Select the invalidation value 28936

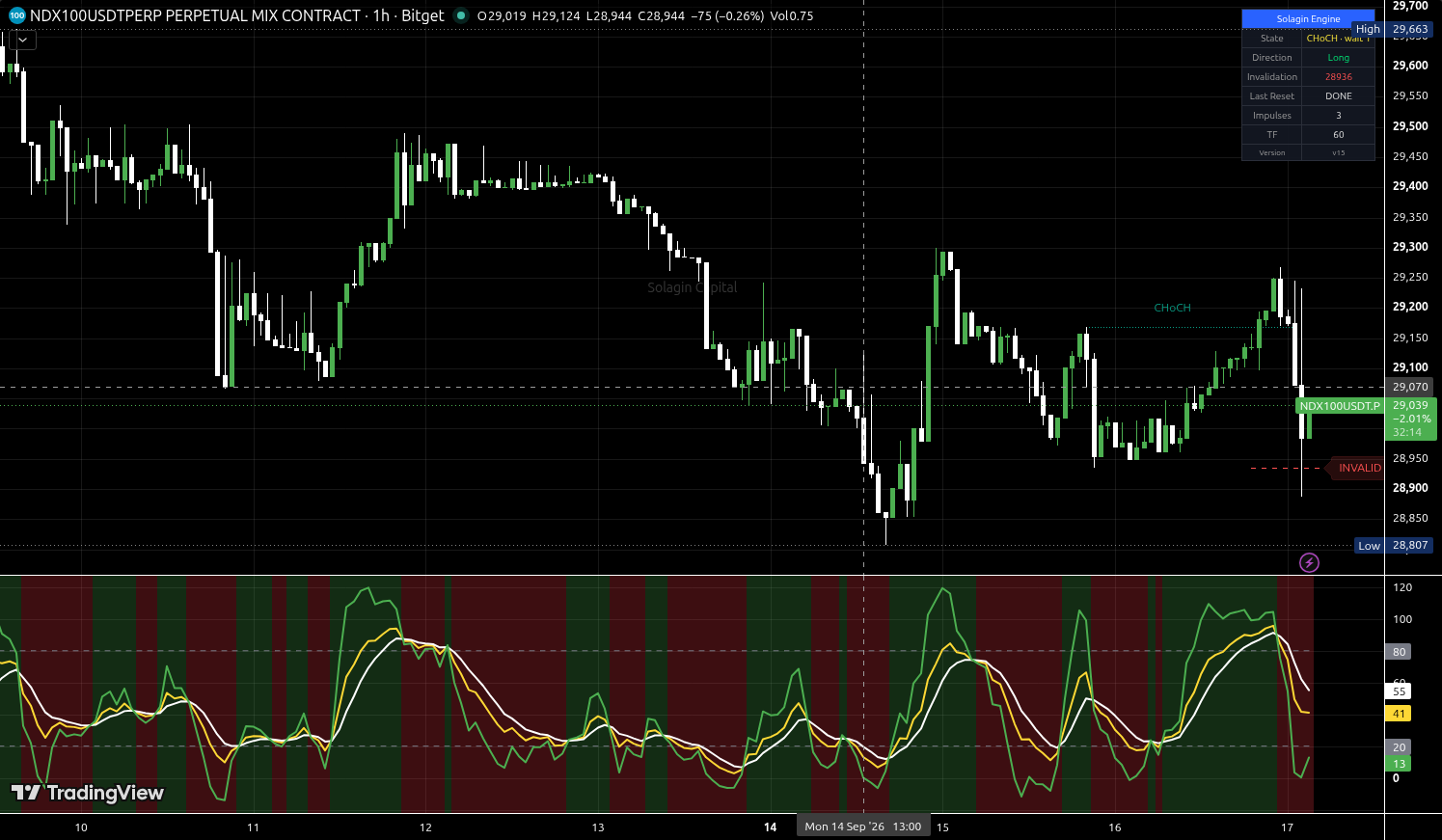point(1339,77)
